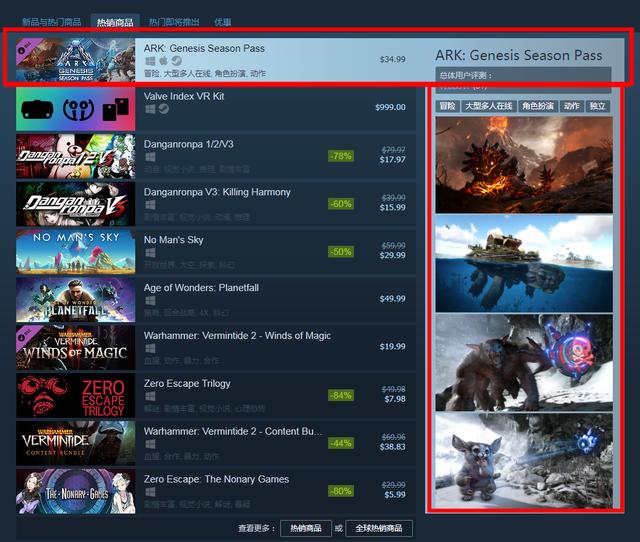640x542 pixels.
Task: Open Age of Wonders Planetfall capsule image
Action: coord(76,300)
